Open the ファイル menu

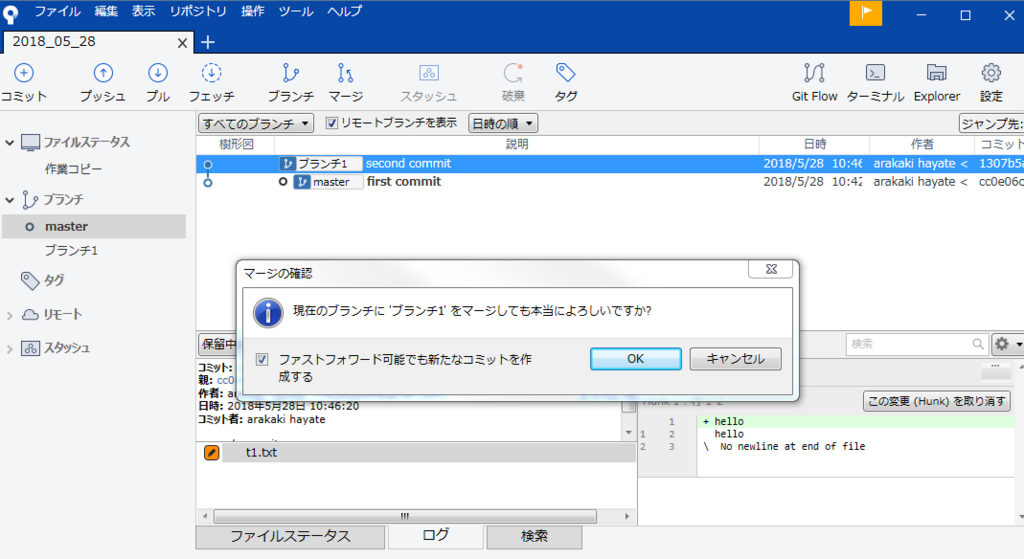57,11
